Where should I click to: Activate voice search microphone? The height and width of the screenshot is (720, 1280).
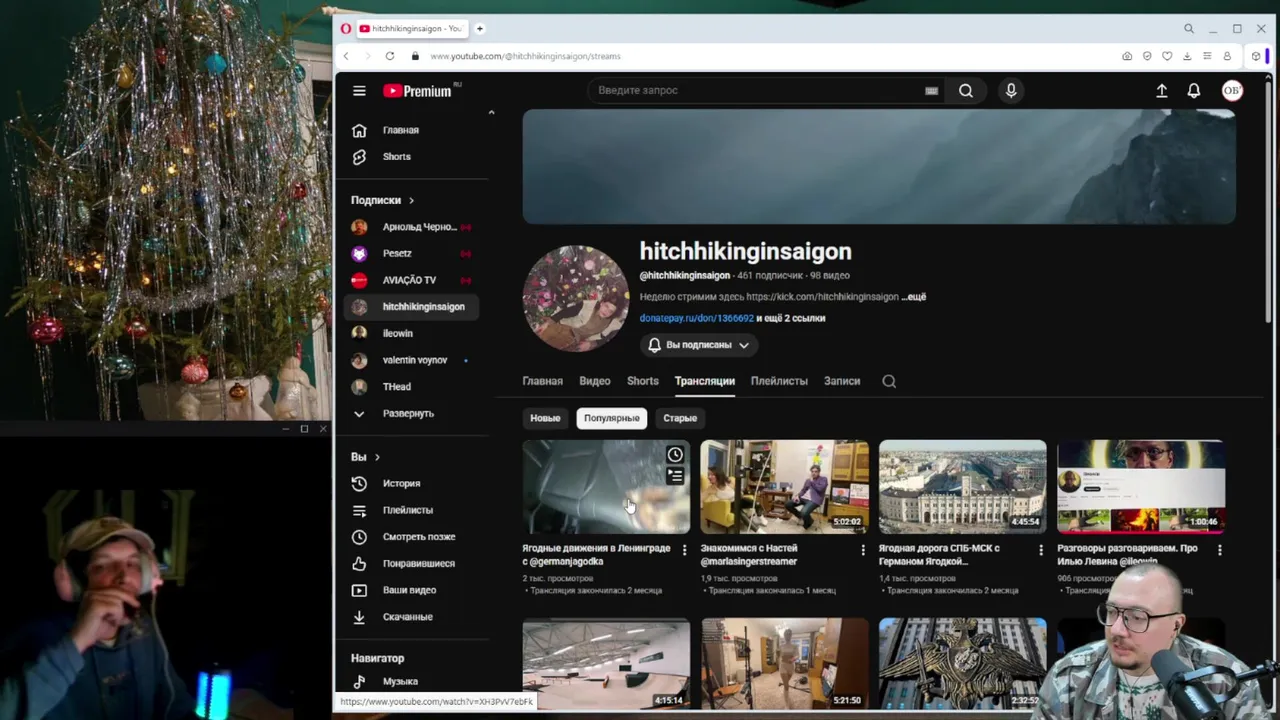point(1011,91)
